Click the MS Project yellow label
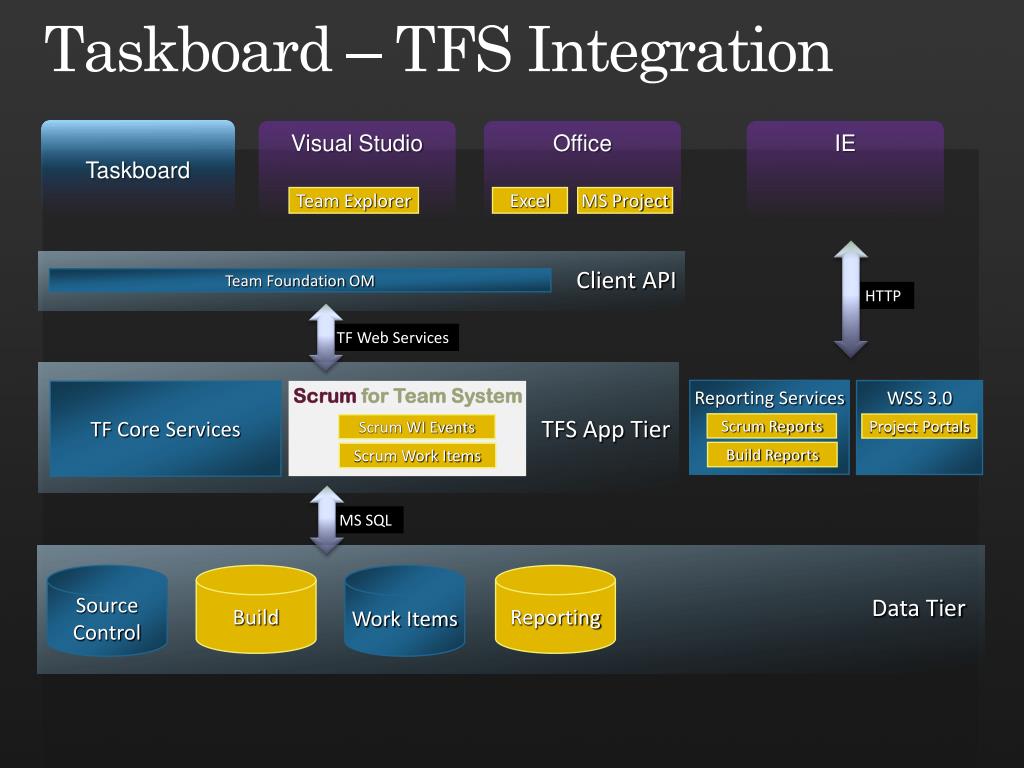Viewport: 1024px width, 768px height. (625, 200)
